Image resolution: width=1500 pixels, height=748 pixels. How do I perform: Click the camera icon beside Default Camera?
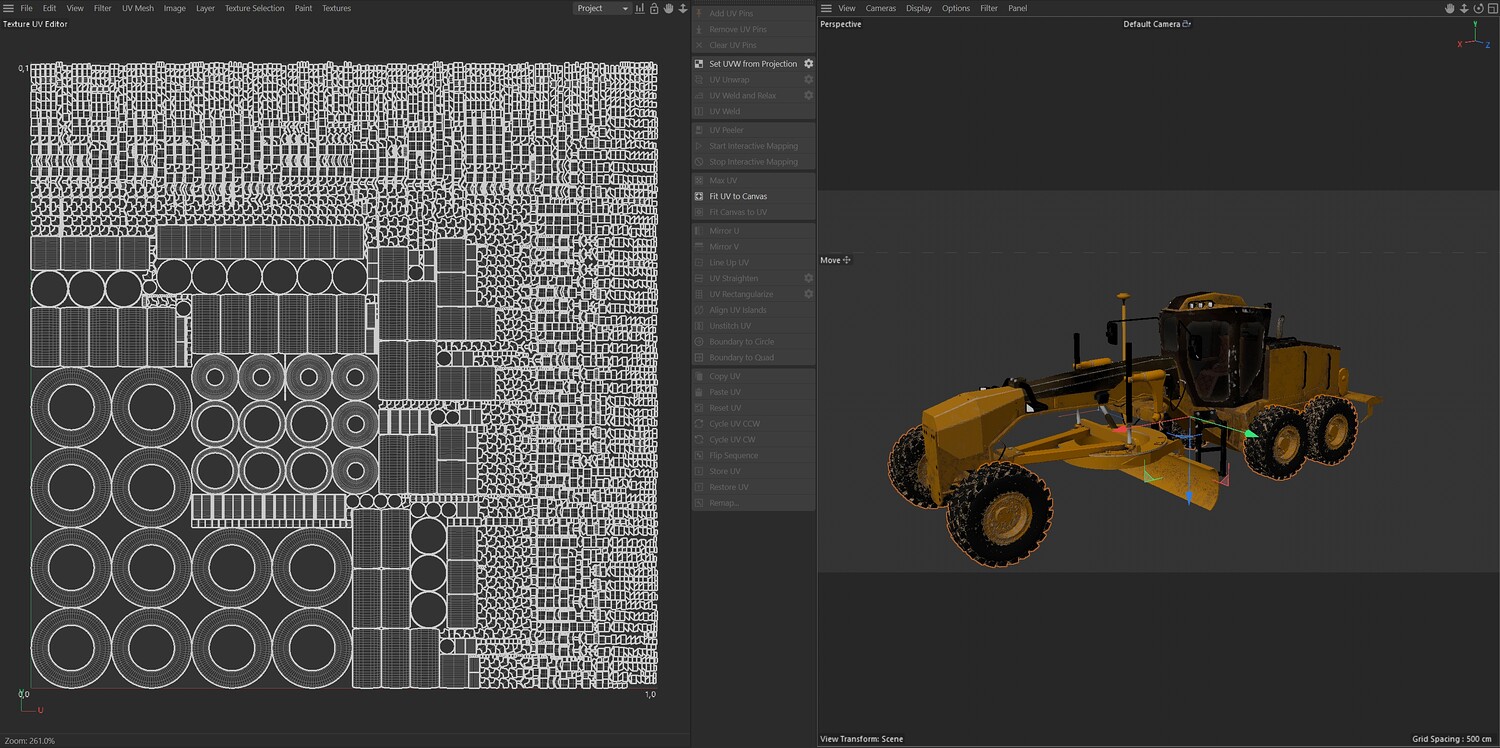pos(1187,24)
